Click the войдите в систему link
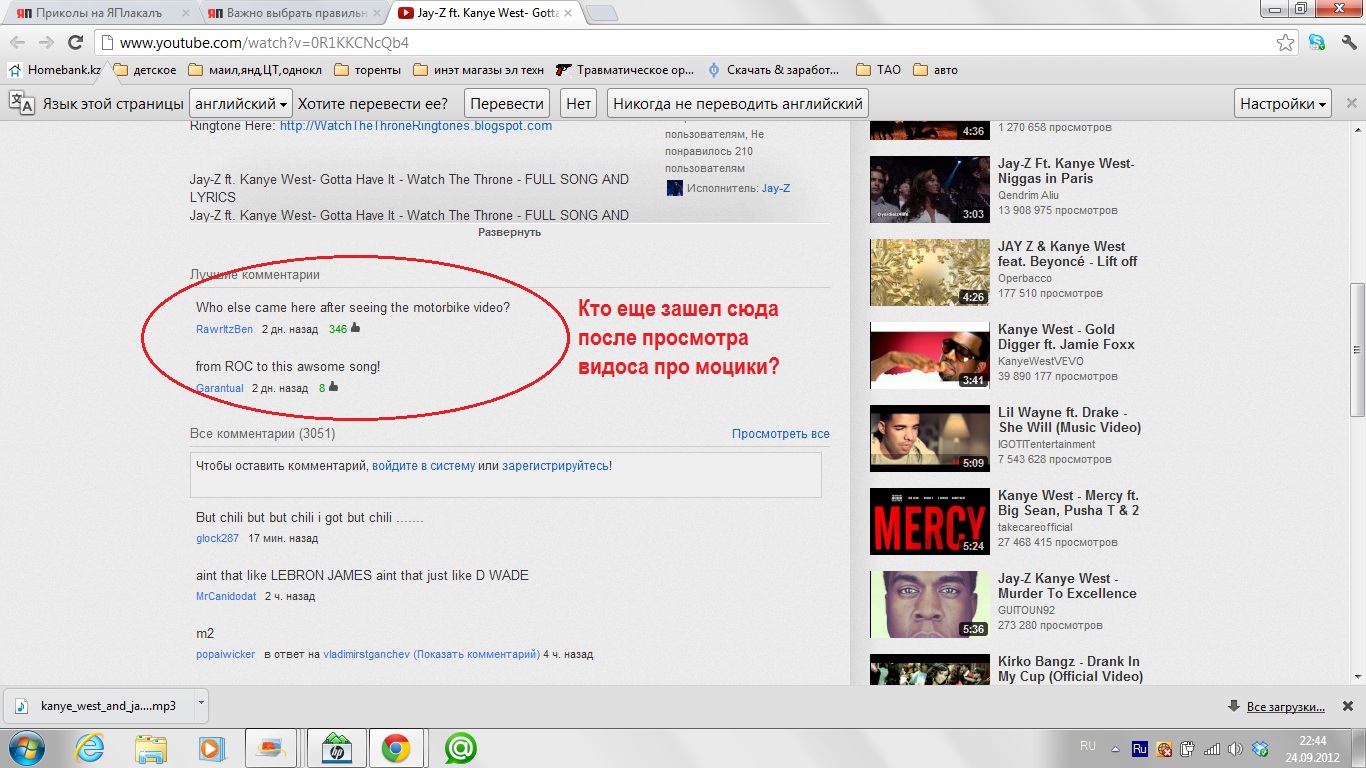1366x768 pixels. coord(423,466)
